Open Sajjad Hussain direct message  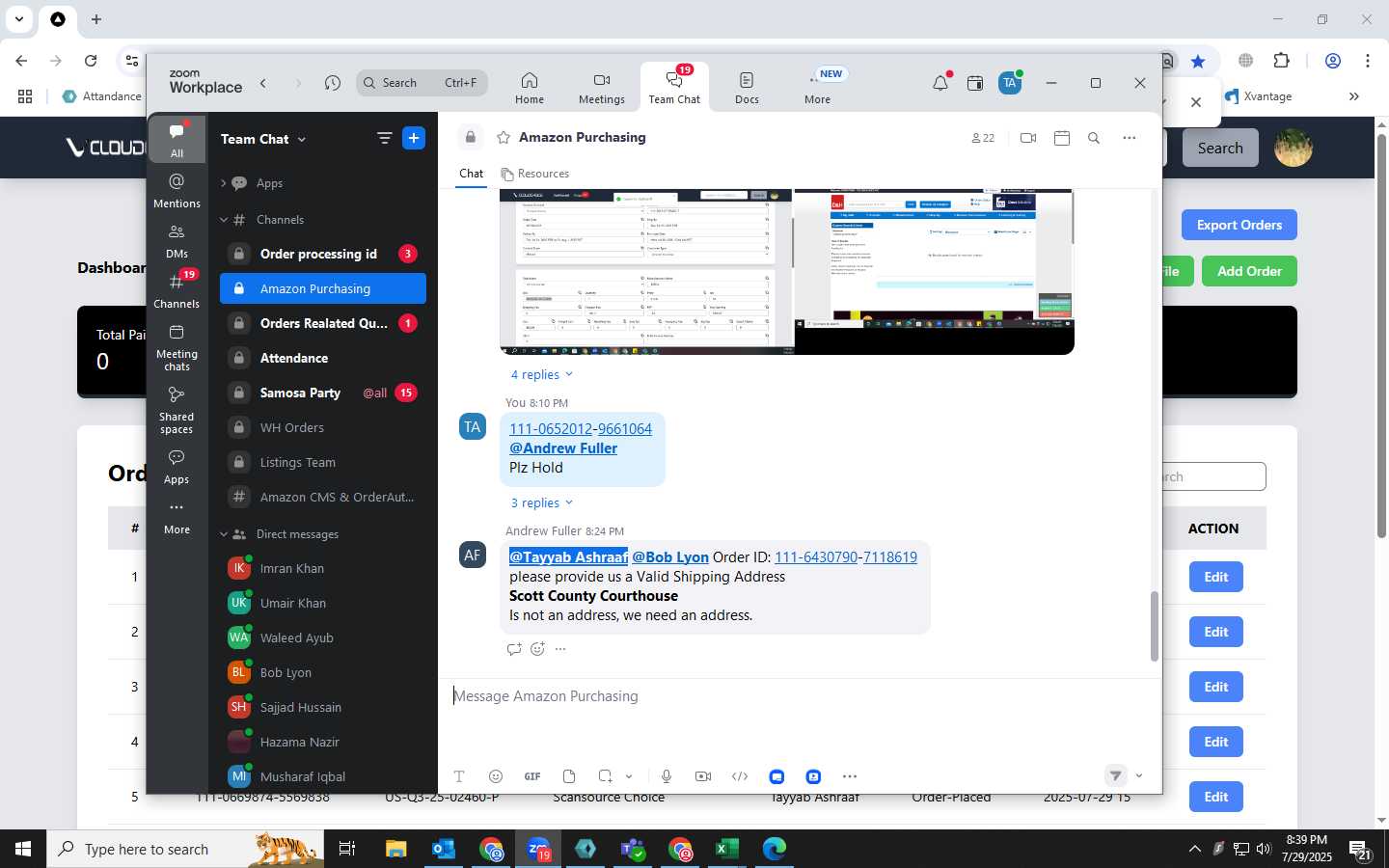[323, 707]
